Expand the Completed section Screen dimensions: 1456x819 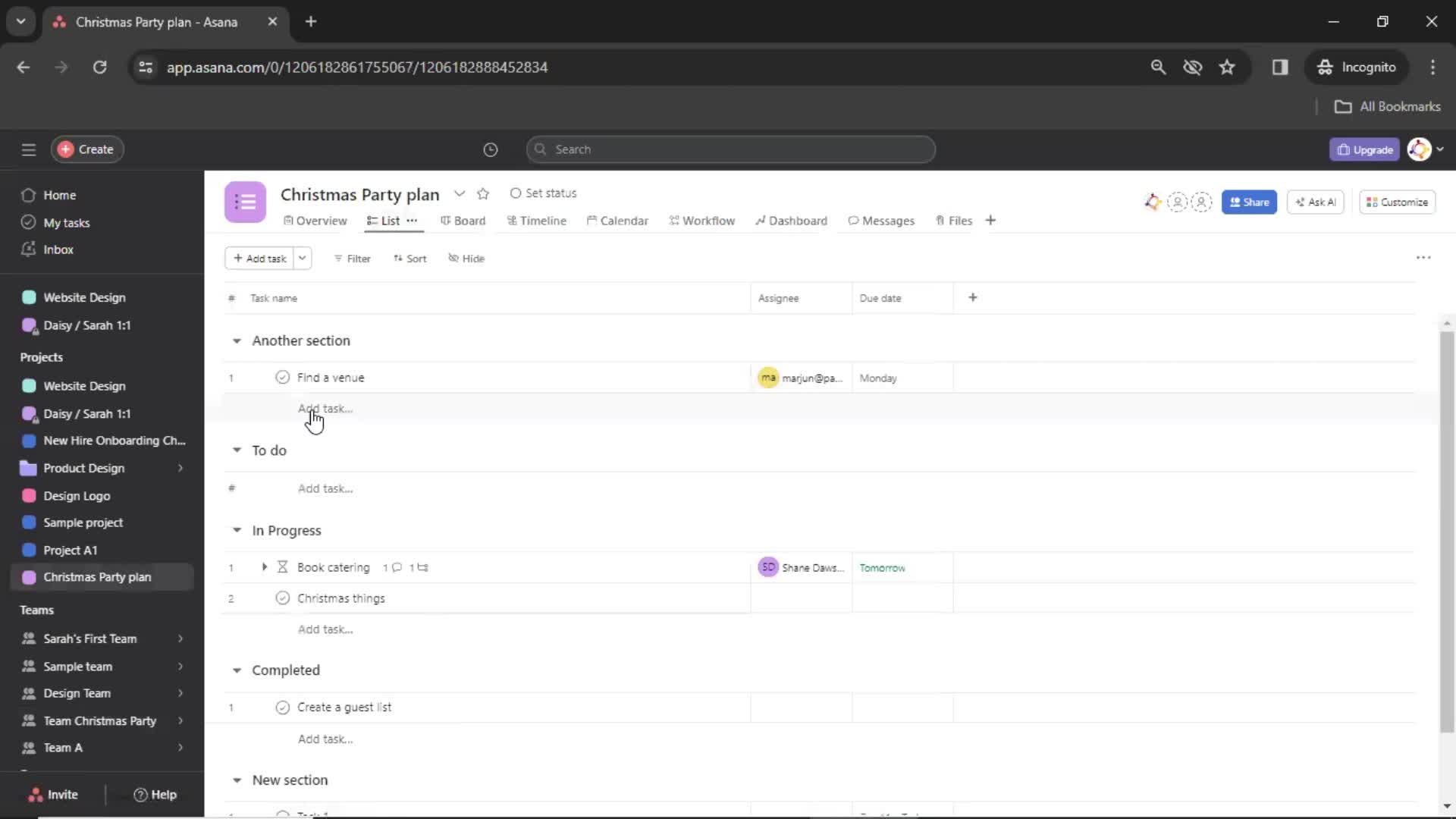[237, 670]
